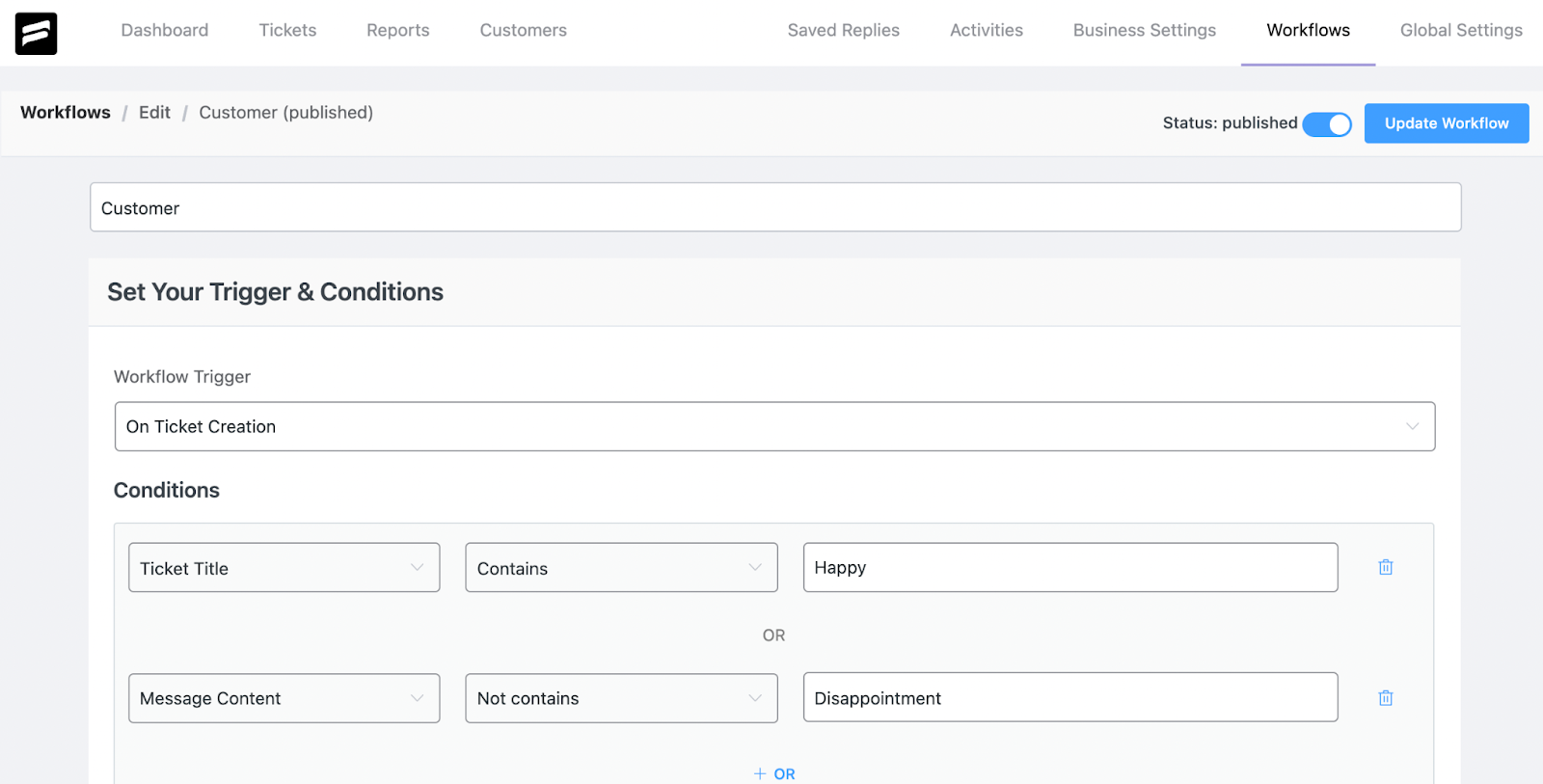Click the Fluent Support logo icon
The height and width of the screenshot is (784, 1543).
[x=36, y=34]
